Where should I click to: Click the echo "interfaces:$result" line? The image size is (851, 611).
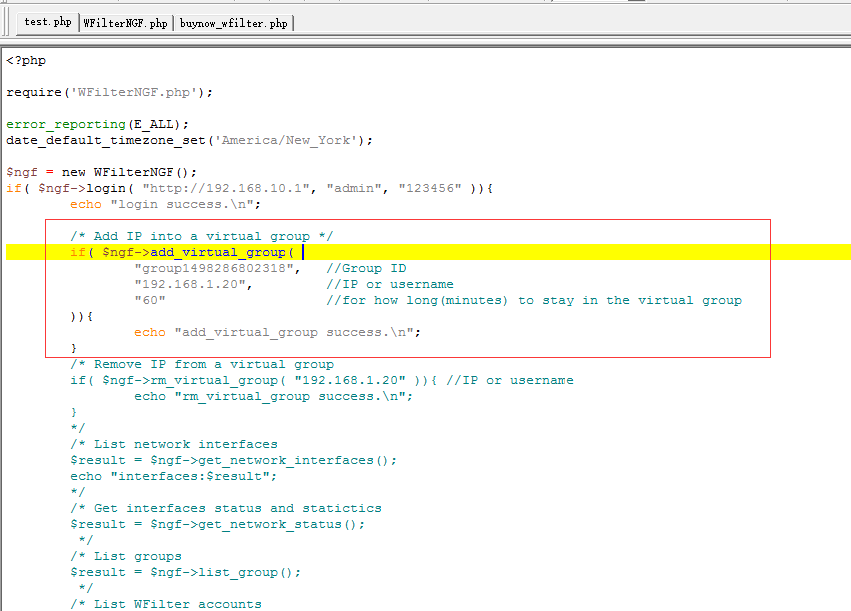(173, 476)
